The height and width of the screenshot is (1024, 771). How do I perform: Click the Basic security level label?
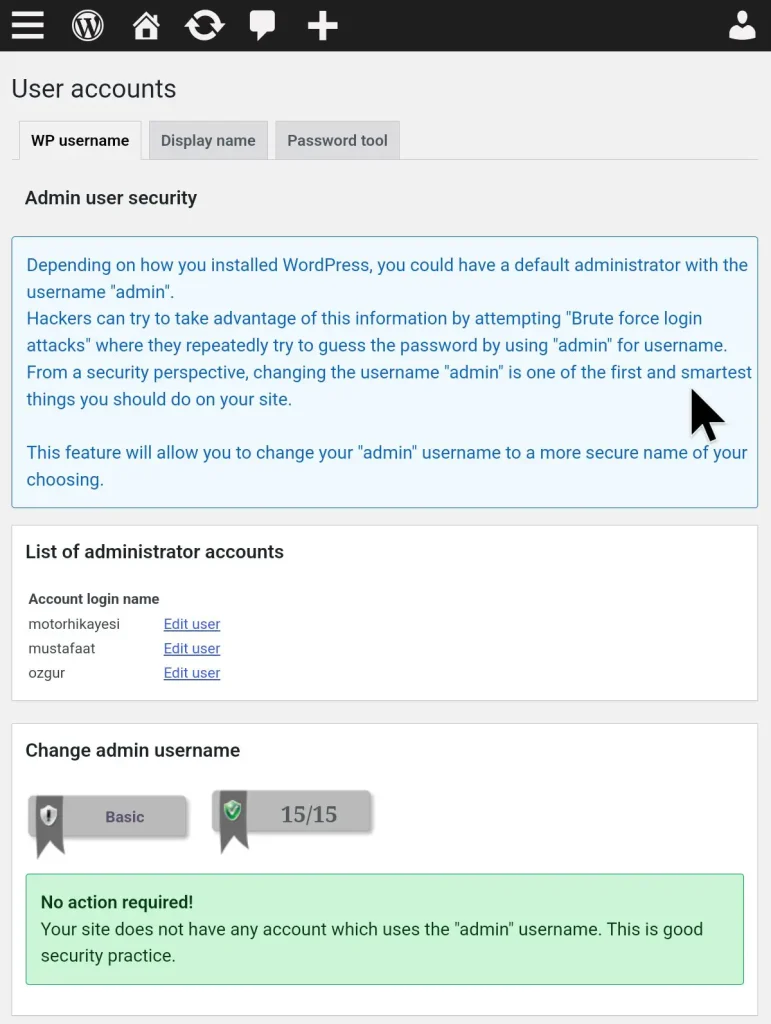(x=125, y=817)
